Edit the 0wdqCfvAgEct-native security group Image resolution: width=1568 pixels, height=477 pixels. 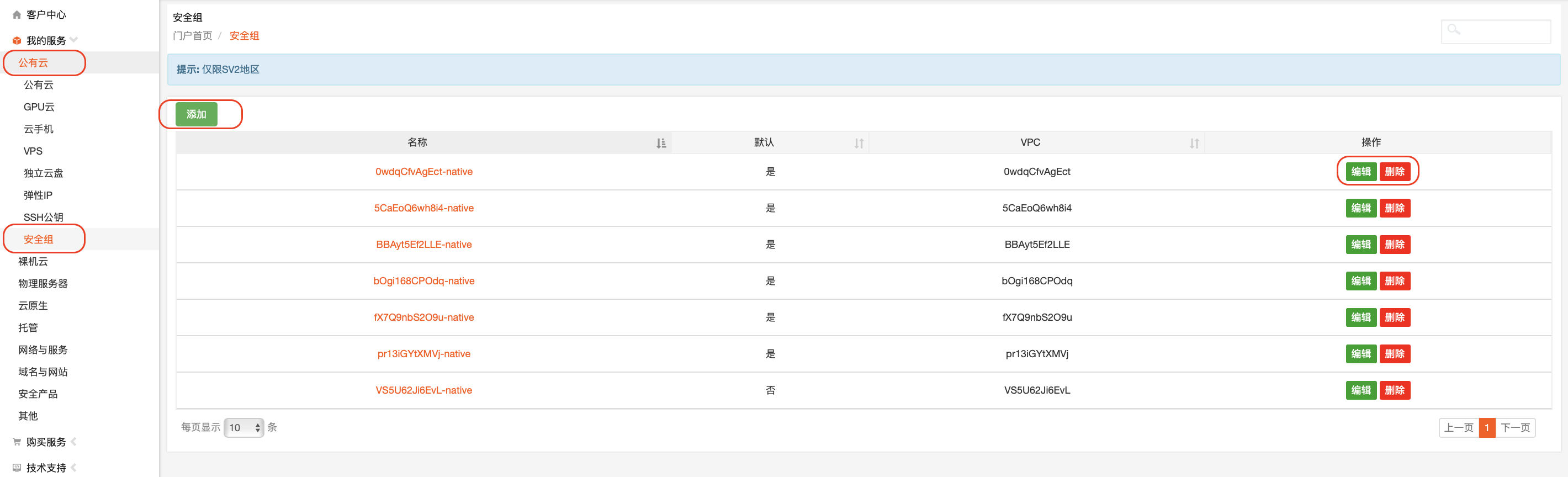tap(1360, 172)
